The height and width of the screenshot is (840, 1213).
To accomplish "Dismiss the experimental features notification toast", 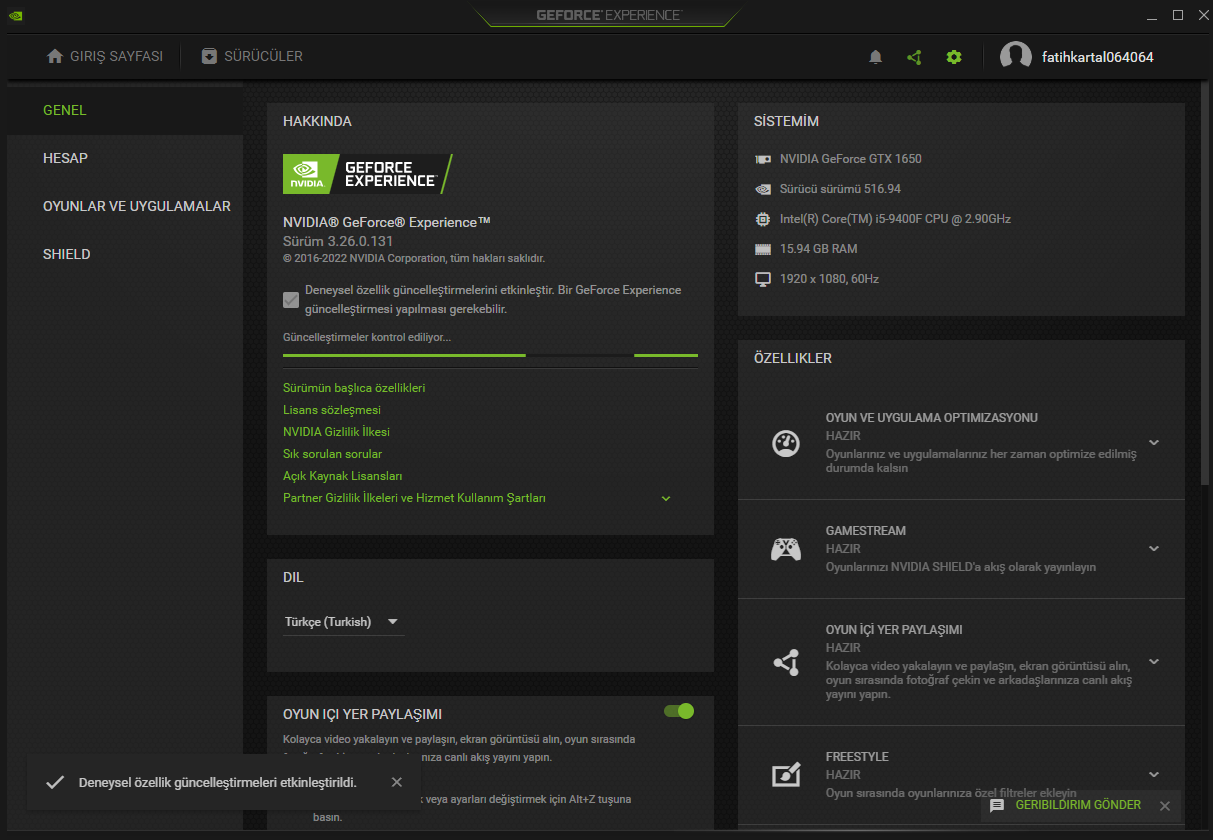I will click(397, 782).
